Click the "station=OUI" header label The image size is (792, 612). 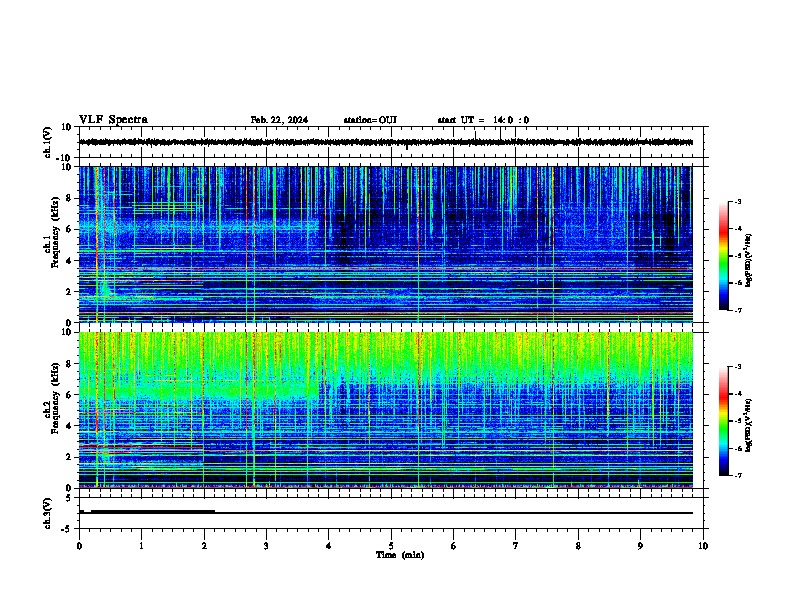click(x=370, y=120)
